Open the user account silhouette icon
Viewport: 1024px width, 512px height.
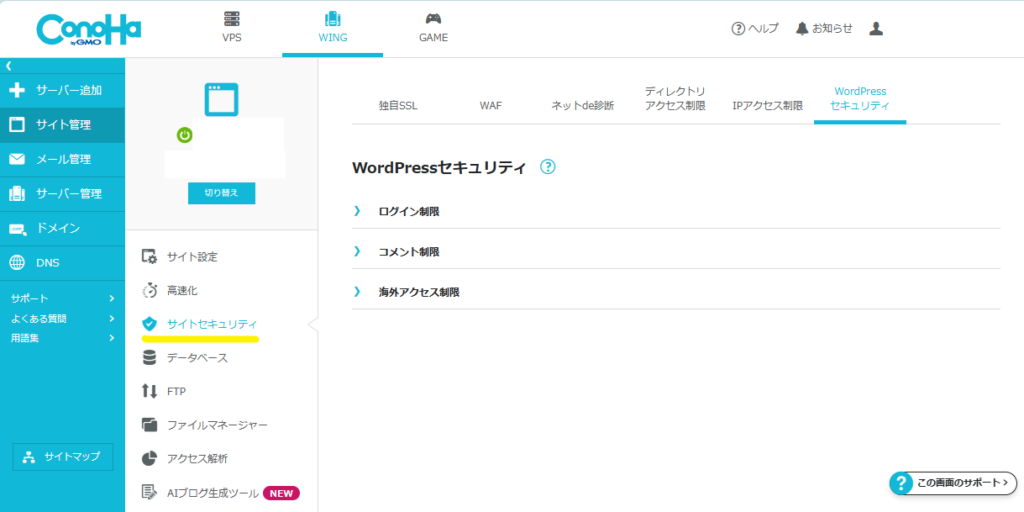tap(876, 29)
